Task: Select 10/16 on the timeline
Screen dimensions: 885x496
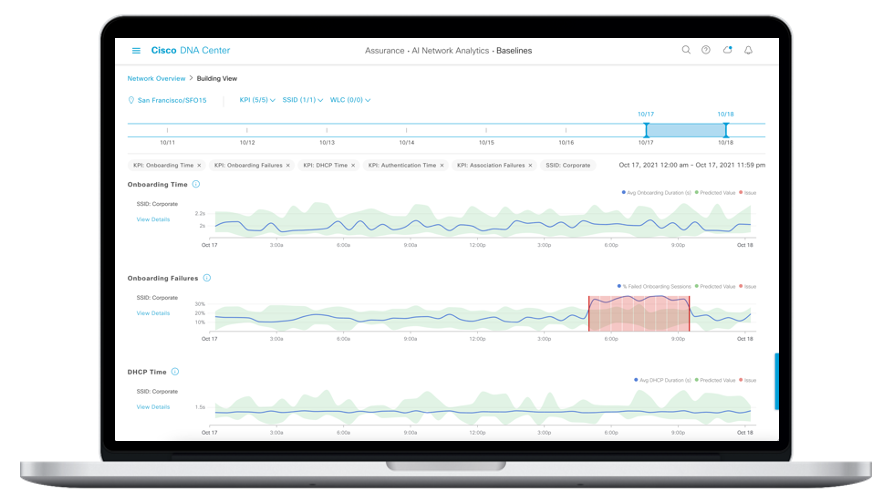Action: coord(566,142)
